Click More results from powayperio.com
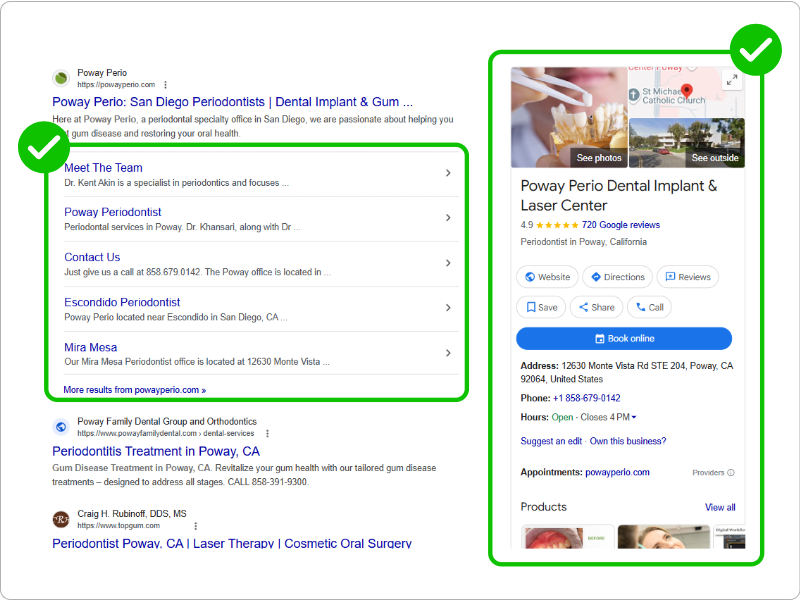800x600 pixels. (x=135, y=390)
